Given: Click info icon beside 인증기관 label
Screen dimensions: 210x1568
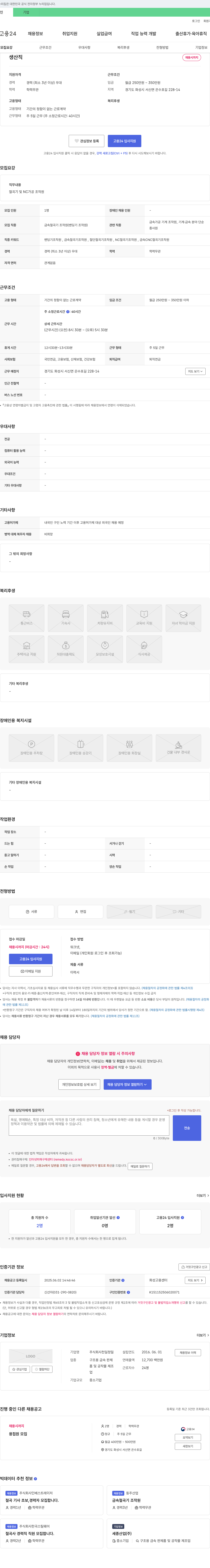Looking at the screenshot, I should coord(123,1280).
